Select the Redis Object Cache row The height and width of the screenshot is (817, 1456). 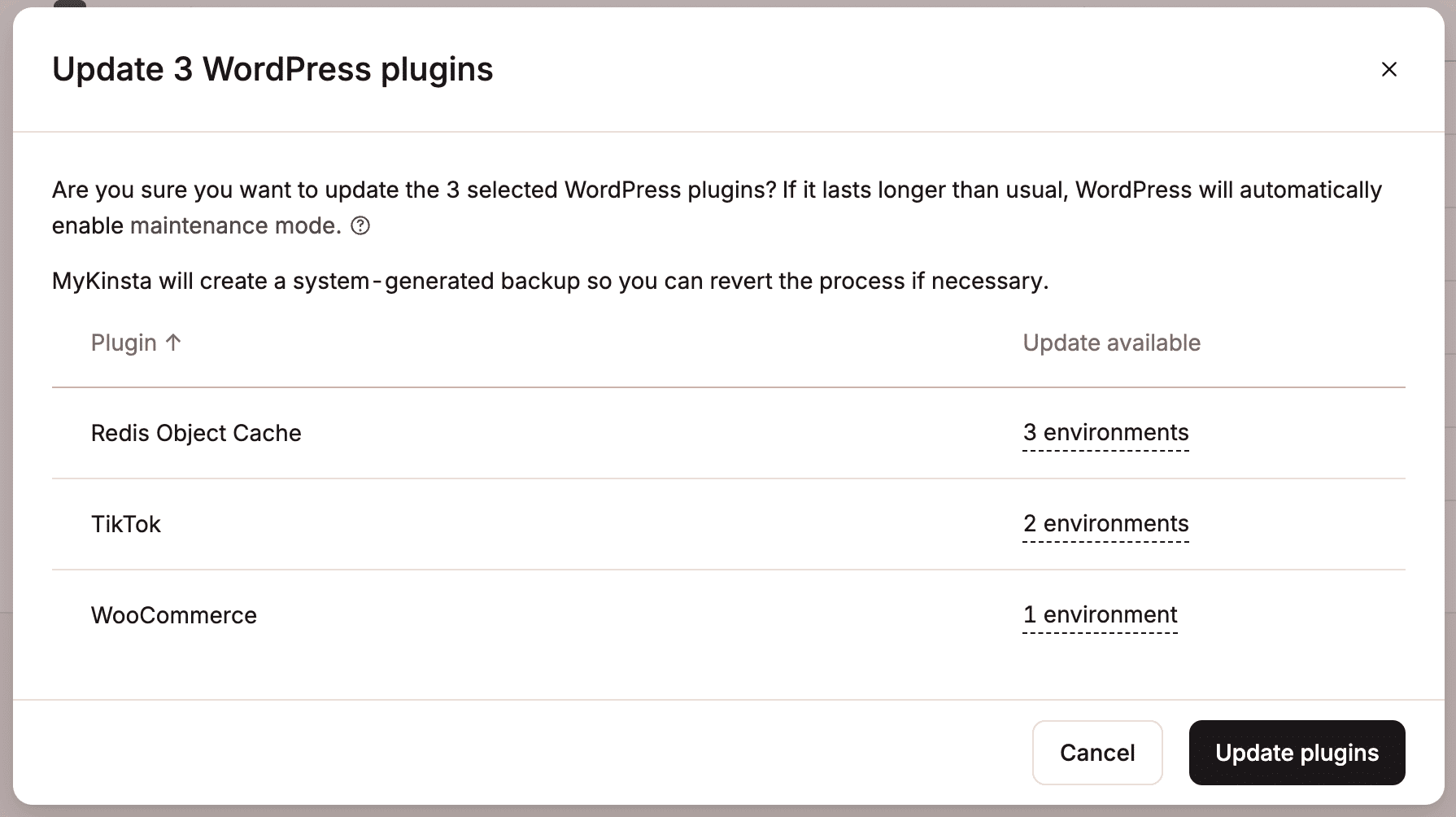pos(196,432)
